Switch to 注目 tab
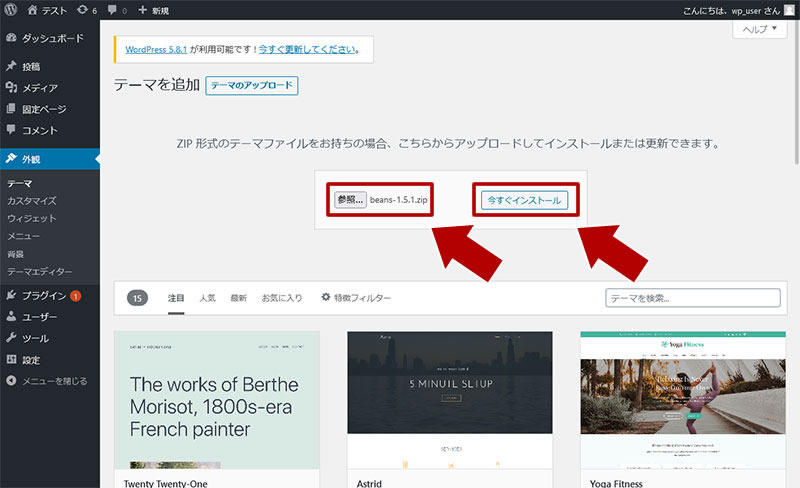This screenshot has height=488, width=800. coord(176,298)
